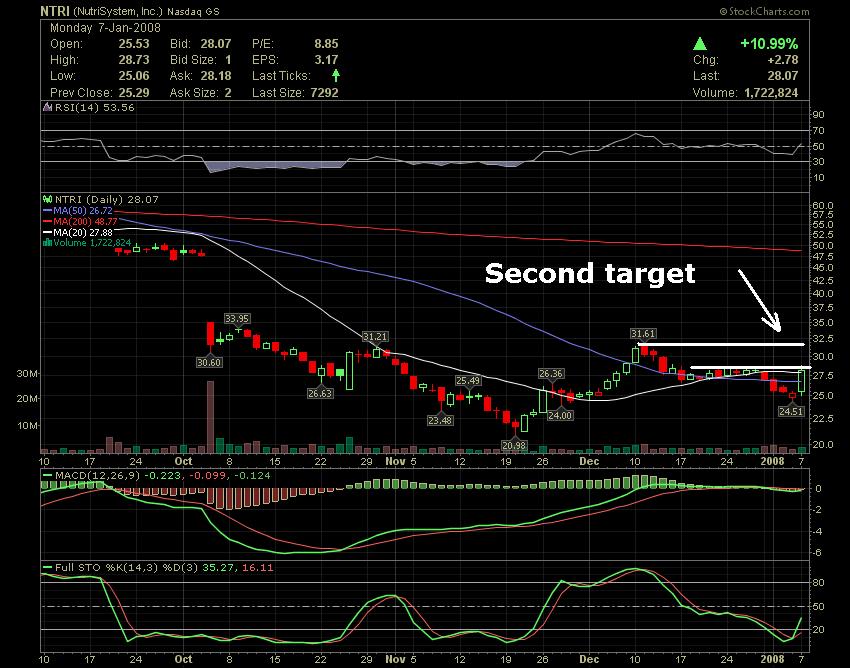Click the small volume bars icon in legend
The height and width of the screenshot is (668, 850).
(48, 242)
